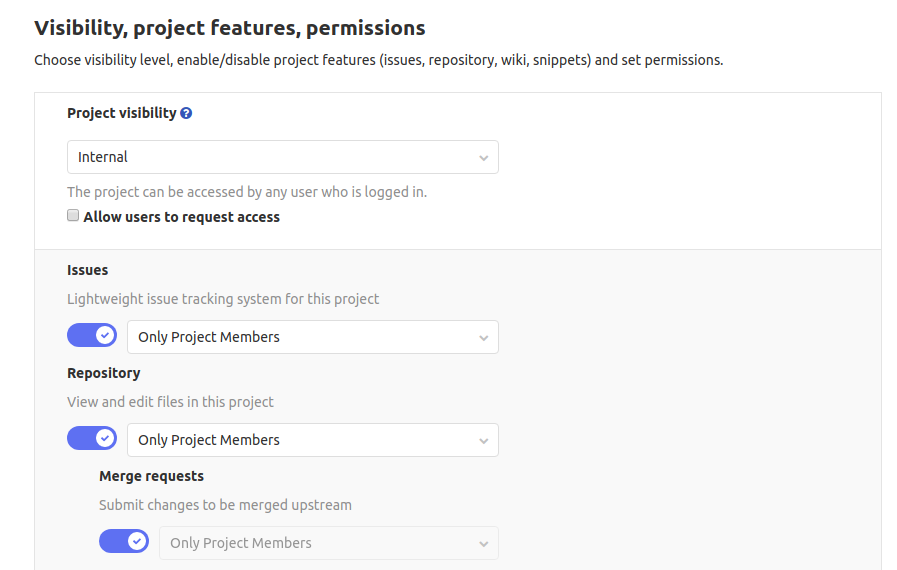Image resolution: width=897 pixels, height=570 pixels.
Task: Open the Internal project visibility dropdown
Action: click(x=282, y=157)
